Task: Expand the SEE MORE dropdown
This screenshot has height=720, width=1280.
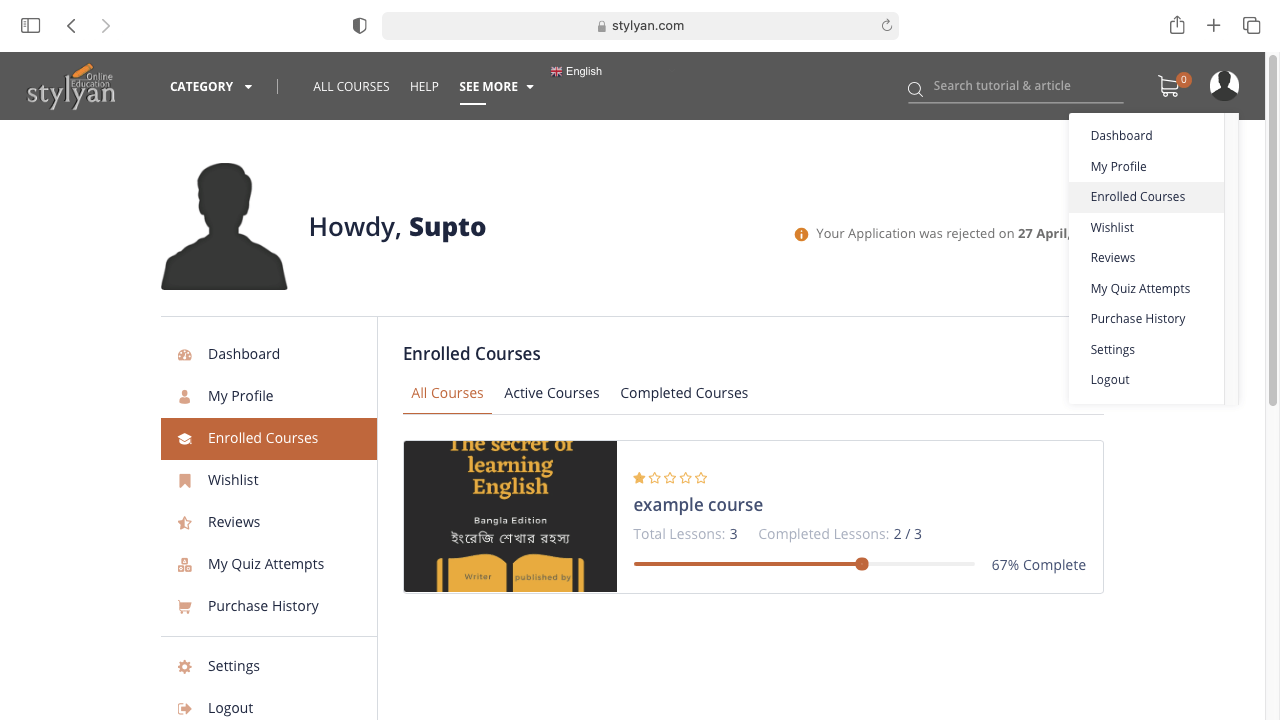Action: click(x=497, y=87)
